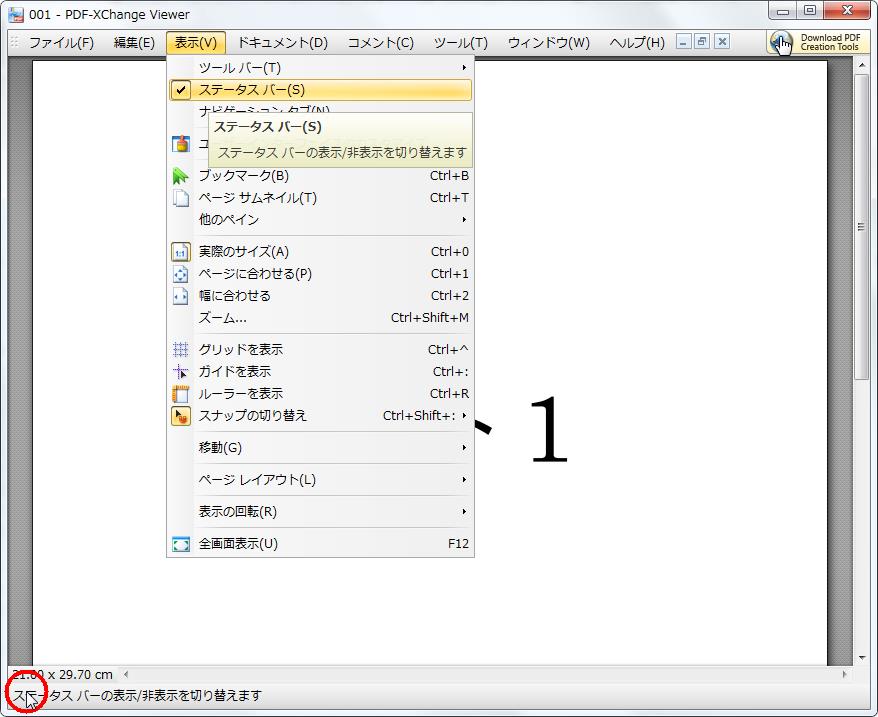Select ルーラーを表示 menu entry
Image resolution: width=878 pixels, height=717 pixels.
(x=320, y=394)
